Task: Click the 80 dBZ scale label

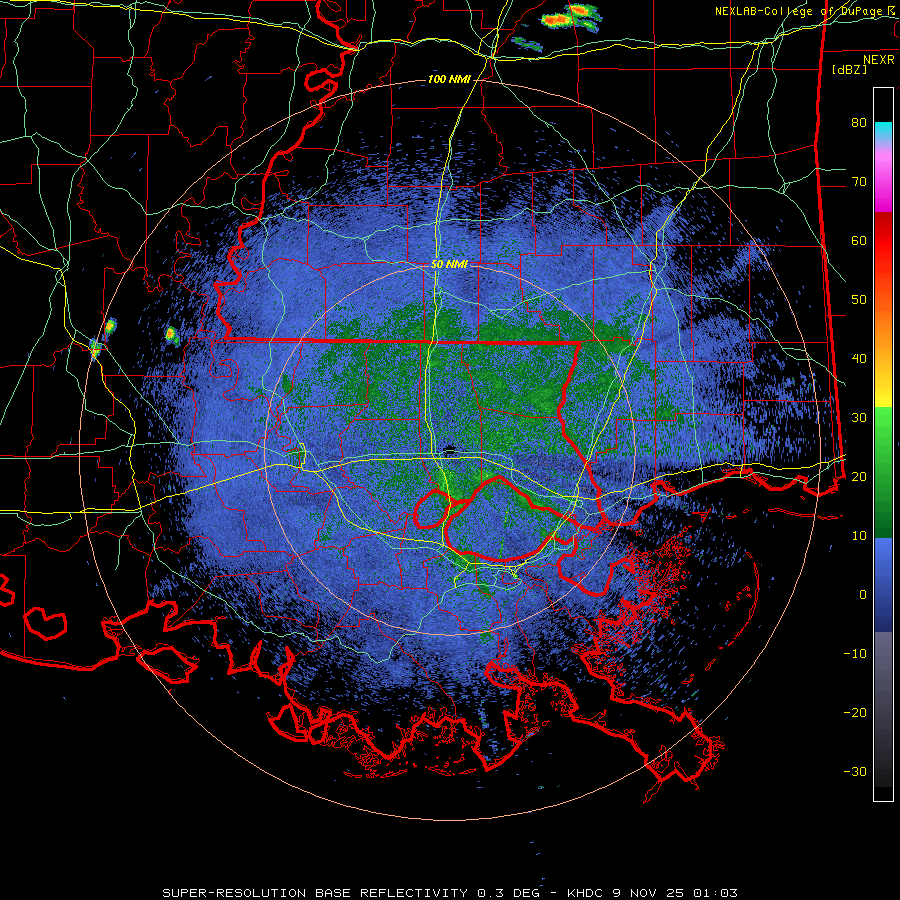Action: [859, 122]
